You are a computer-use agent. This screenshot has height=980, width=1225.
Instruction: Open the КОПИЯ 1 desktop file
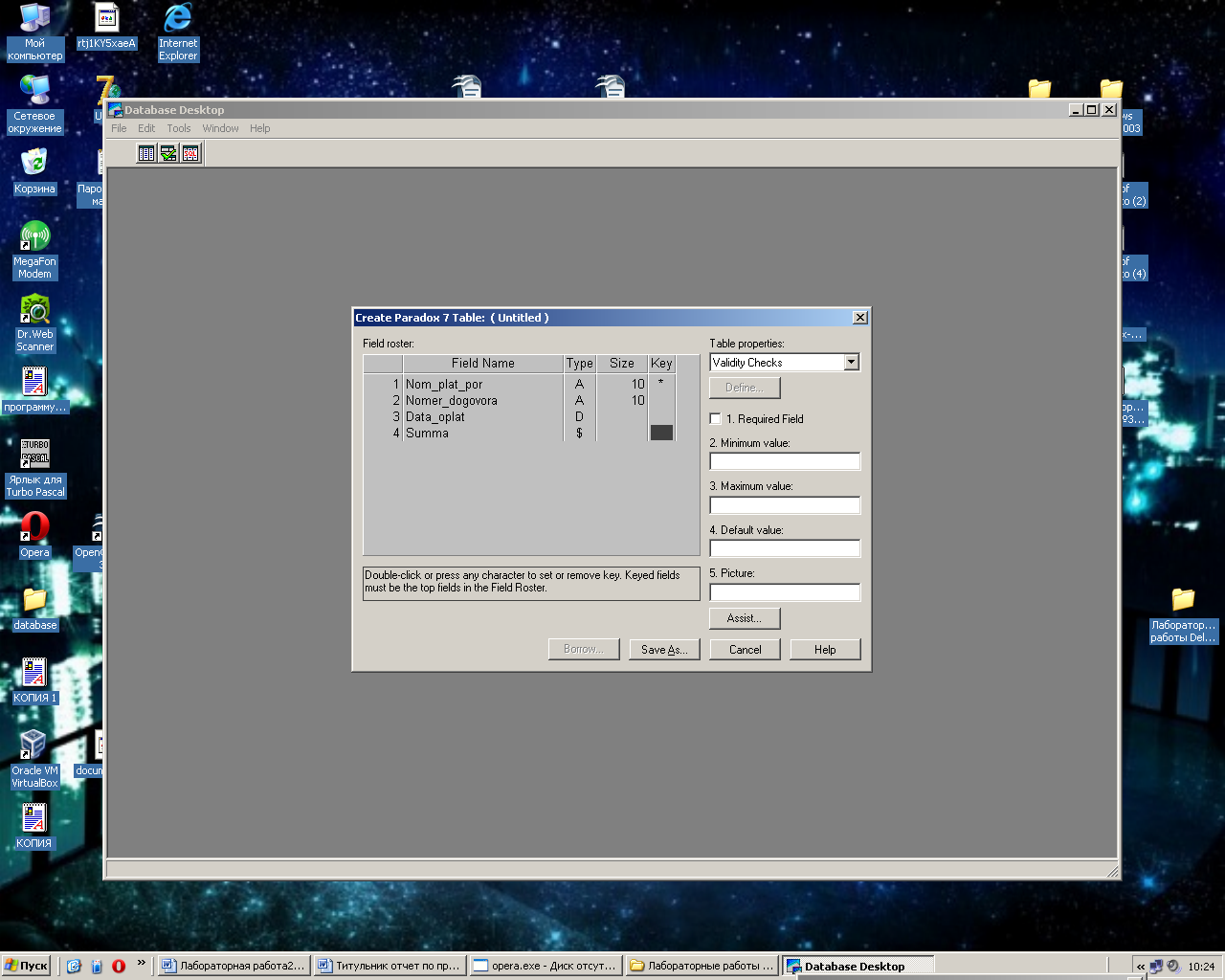34,680
